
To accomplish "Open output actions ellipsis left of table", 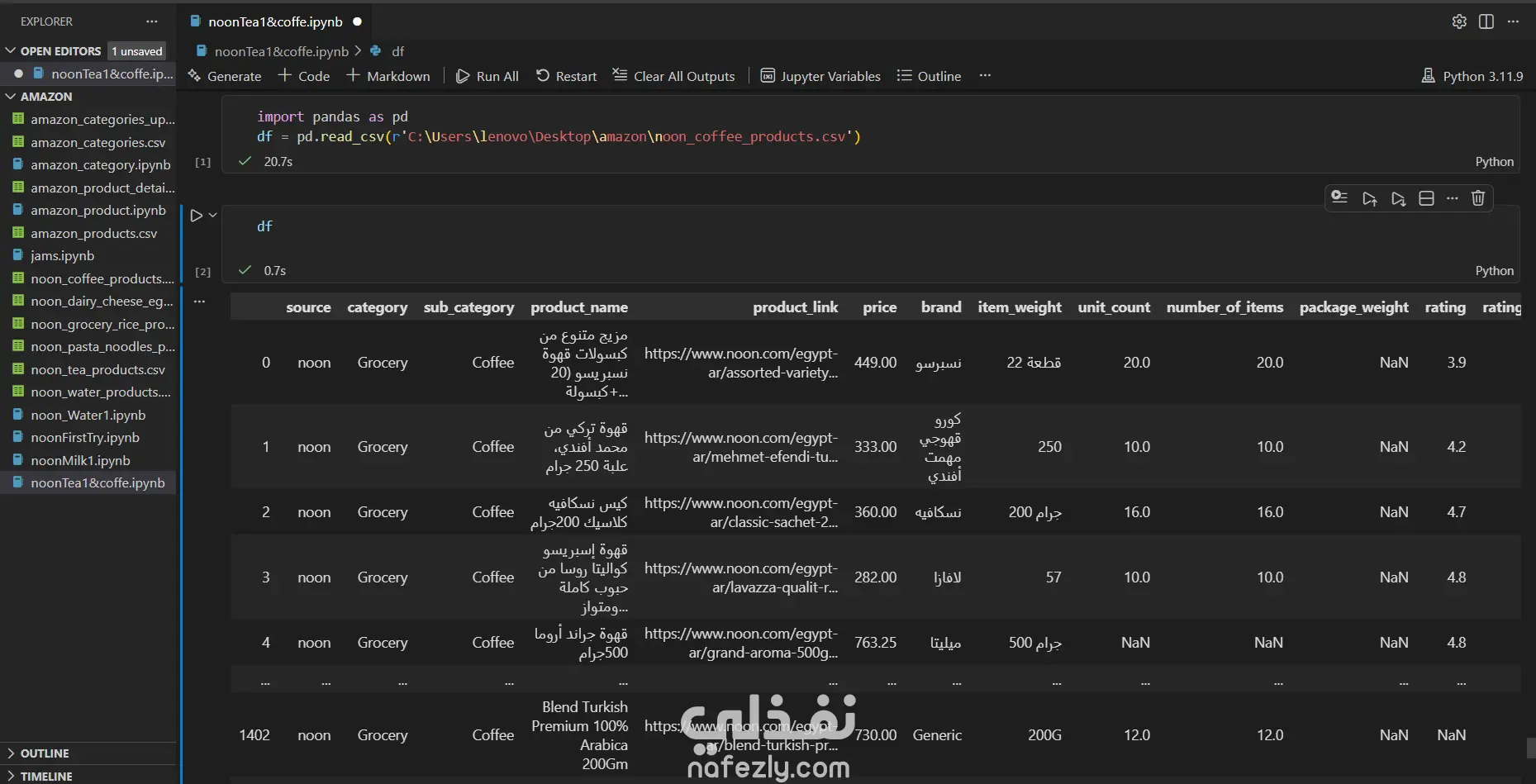I will [x=199, y=302].
